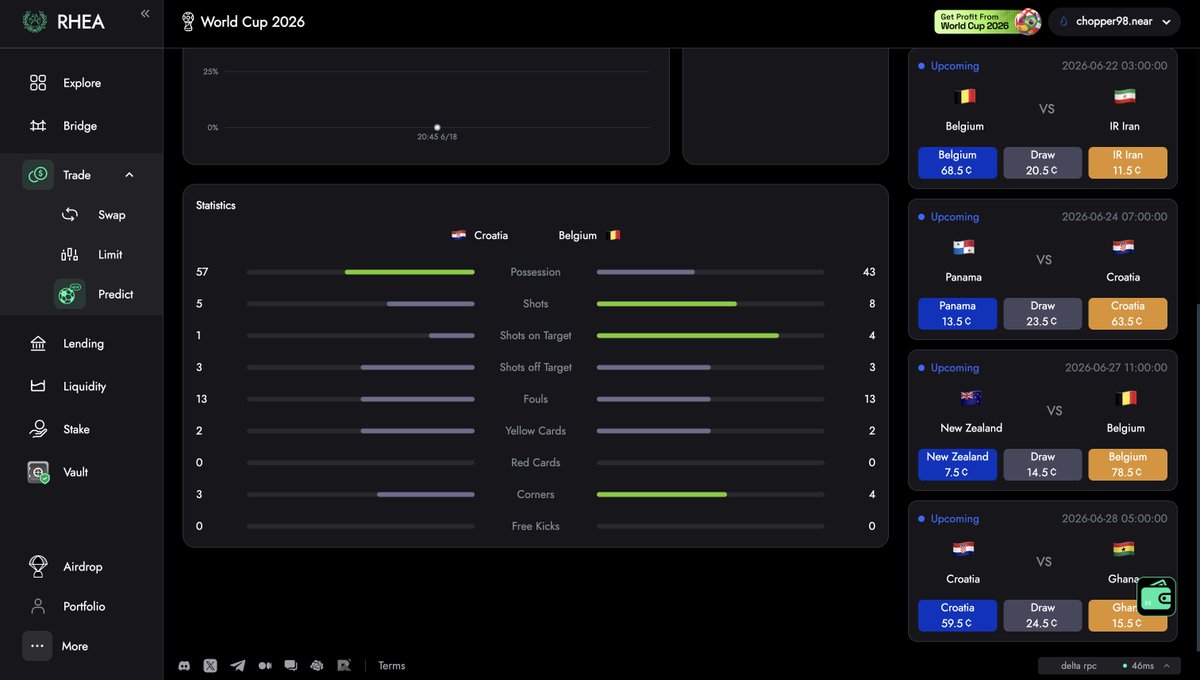1200x680 pixels.
Task: Open the Vault safe icon
Action: (38, 473)
